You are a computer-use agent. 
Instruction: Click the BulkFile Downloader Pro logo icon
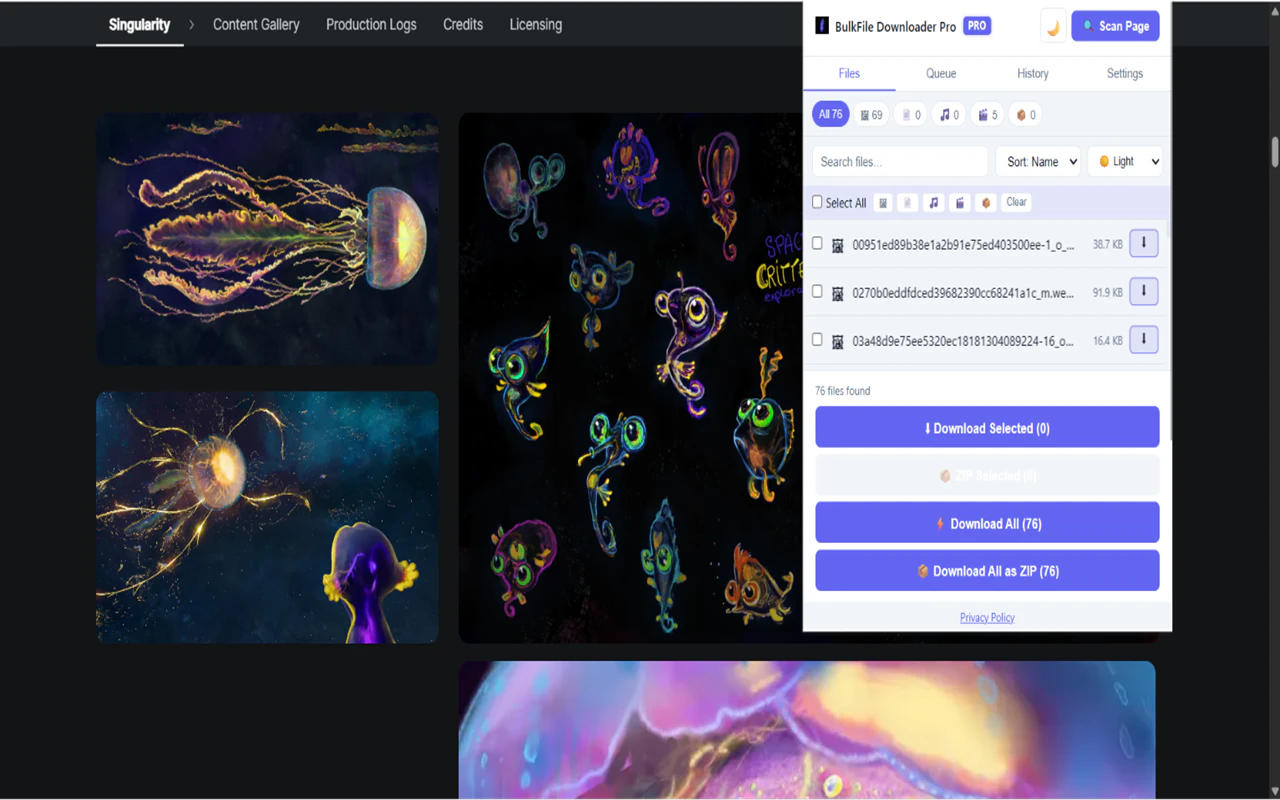(822, 26)
